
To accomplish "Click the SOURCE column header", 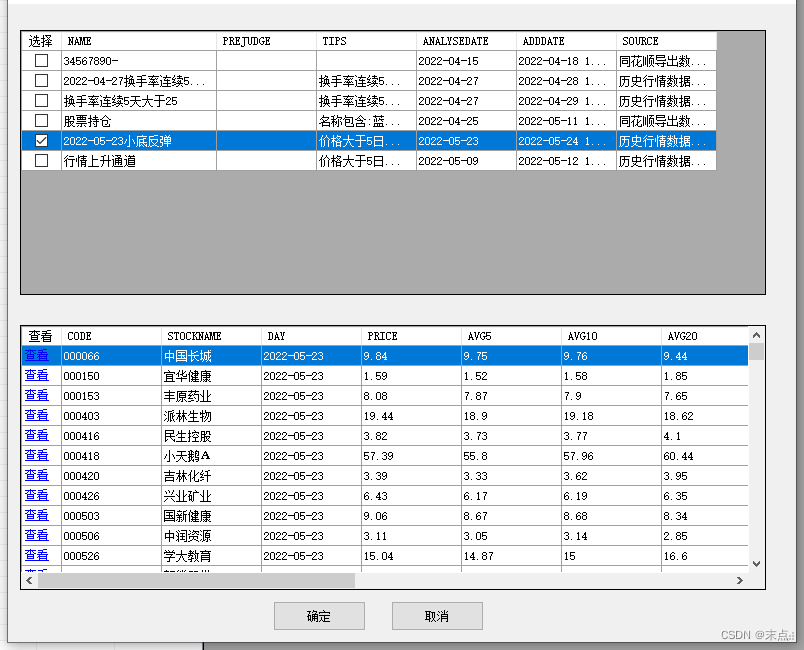I will click(666, 41).
